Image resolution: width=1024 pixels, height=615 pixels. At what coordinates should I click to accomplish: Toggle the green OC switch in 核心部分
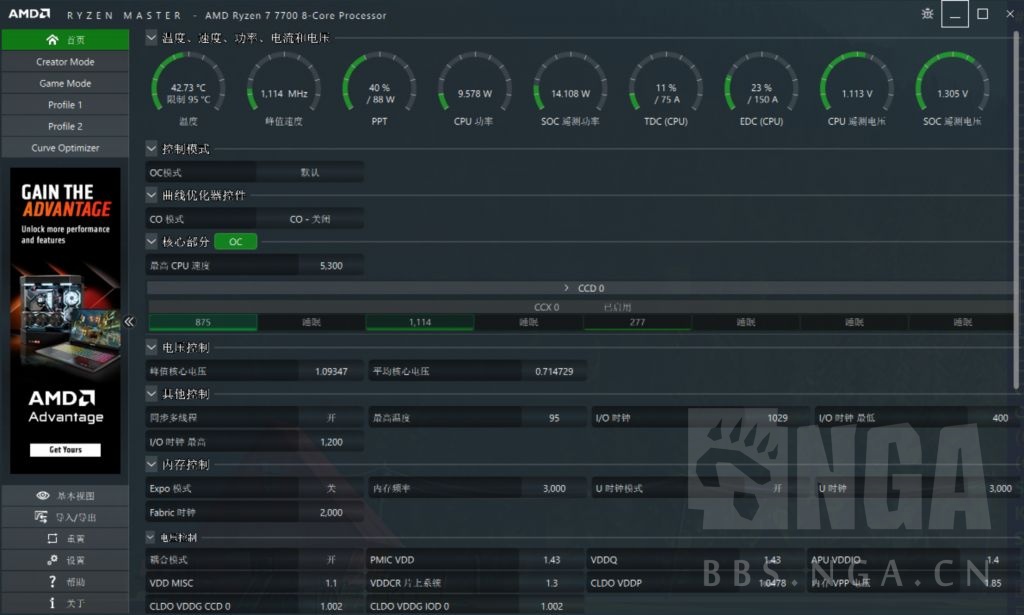tap(236, 241)
